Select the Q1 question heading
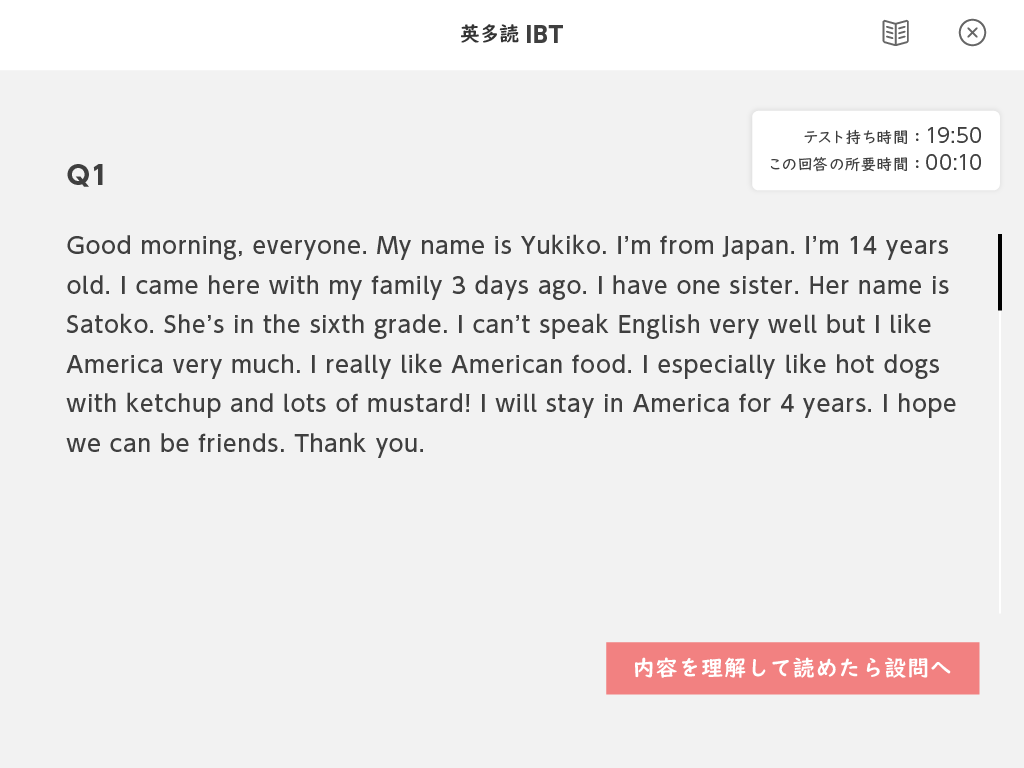The height and width of the screenshot is (768, 1024). coord(86,175)
